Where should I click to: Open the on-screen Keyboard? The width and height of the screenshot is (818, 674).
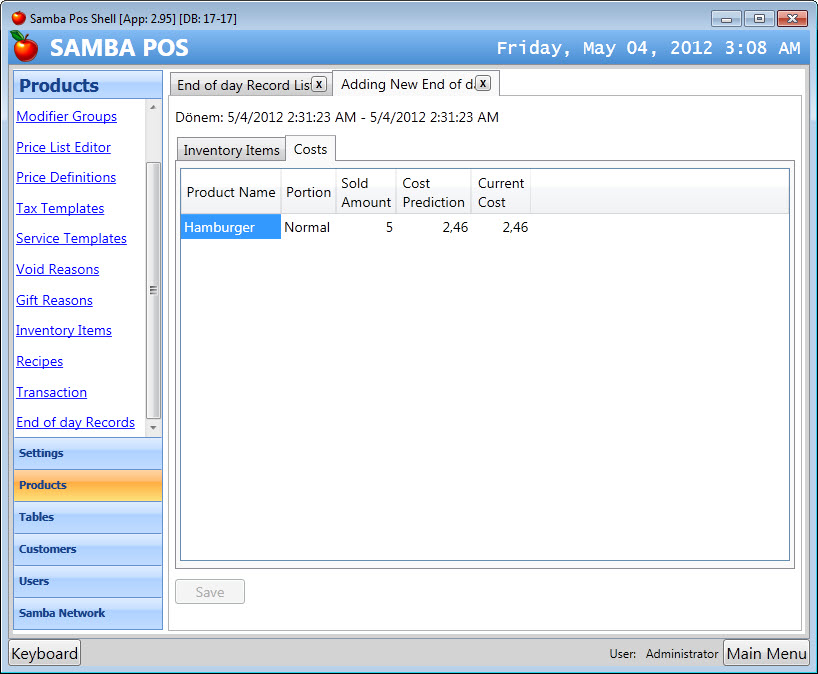coord(45,653)
